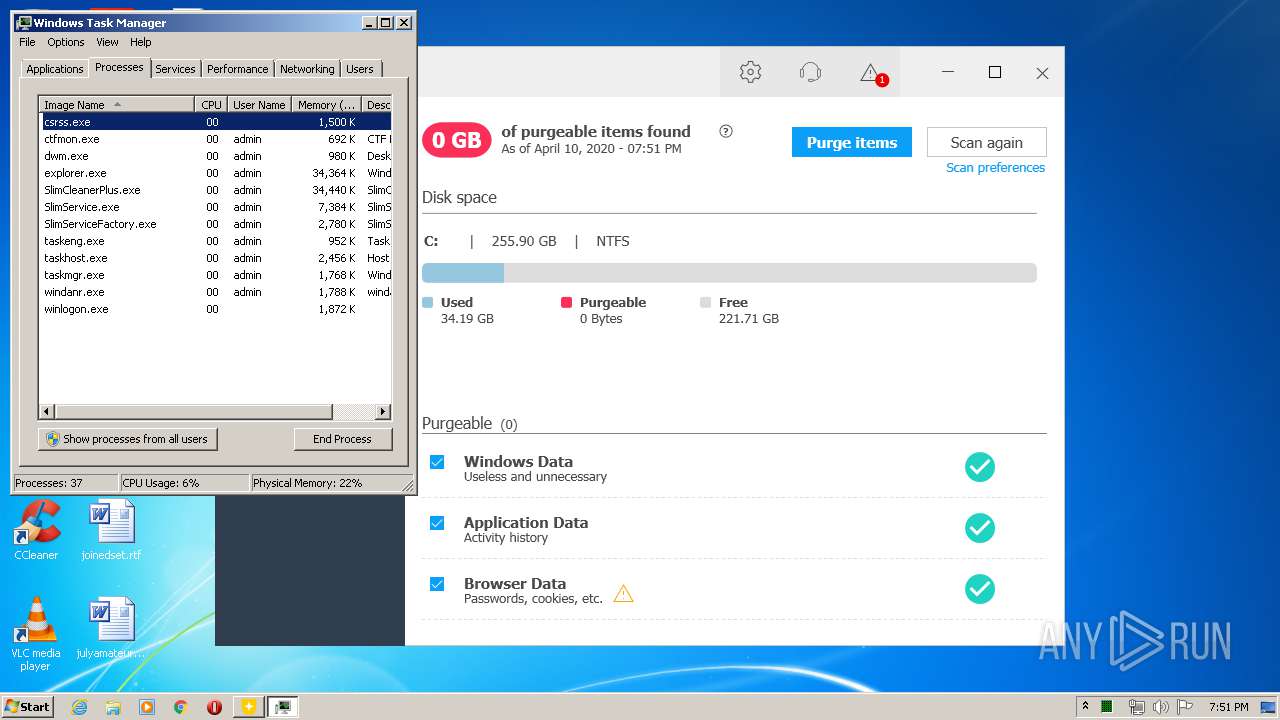Select the windanr.exe process row

[214, 292]
